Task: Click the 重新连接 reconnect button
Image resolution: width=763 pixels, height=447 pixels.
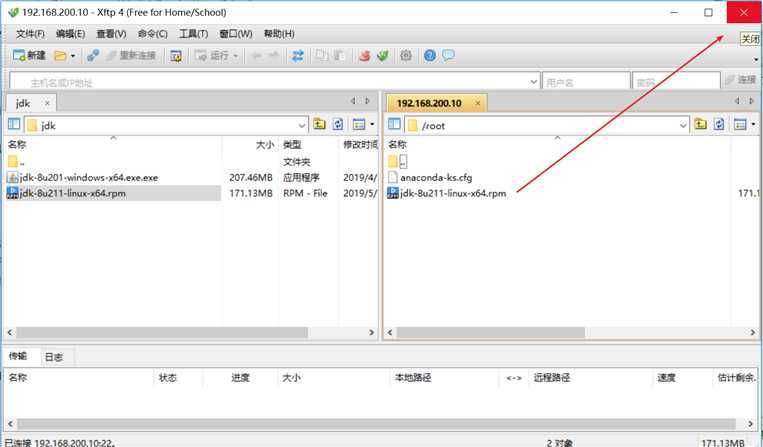Action: point(132,55)
